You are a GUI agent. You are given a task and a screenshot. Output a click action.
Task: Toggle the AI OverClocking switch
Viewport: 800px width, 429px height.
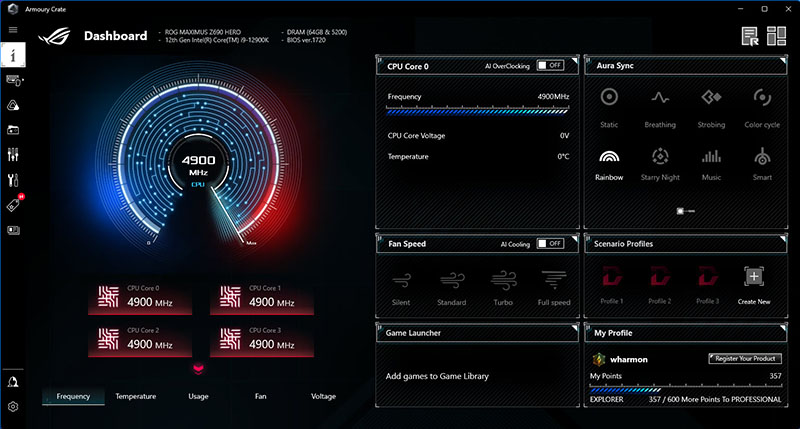551,65
